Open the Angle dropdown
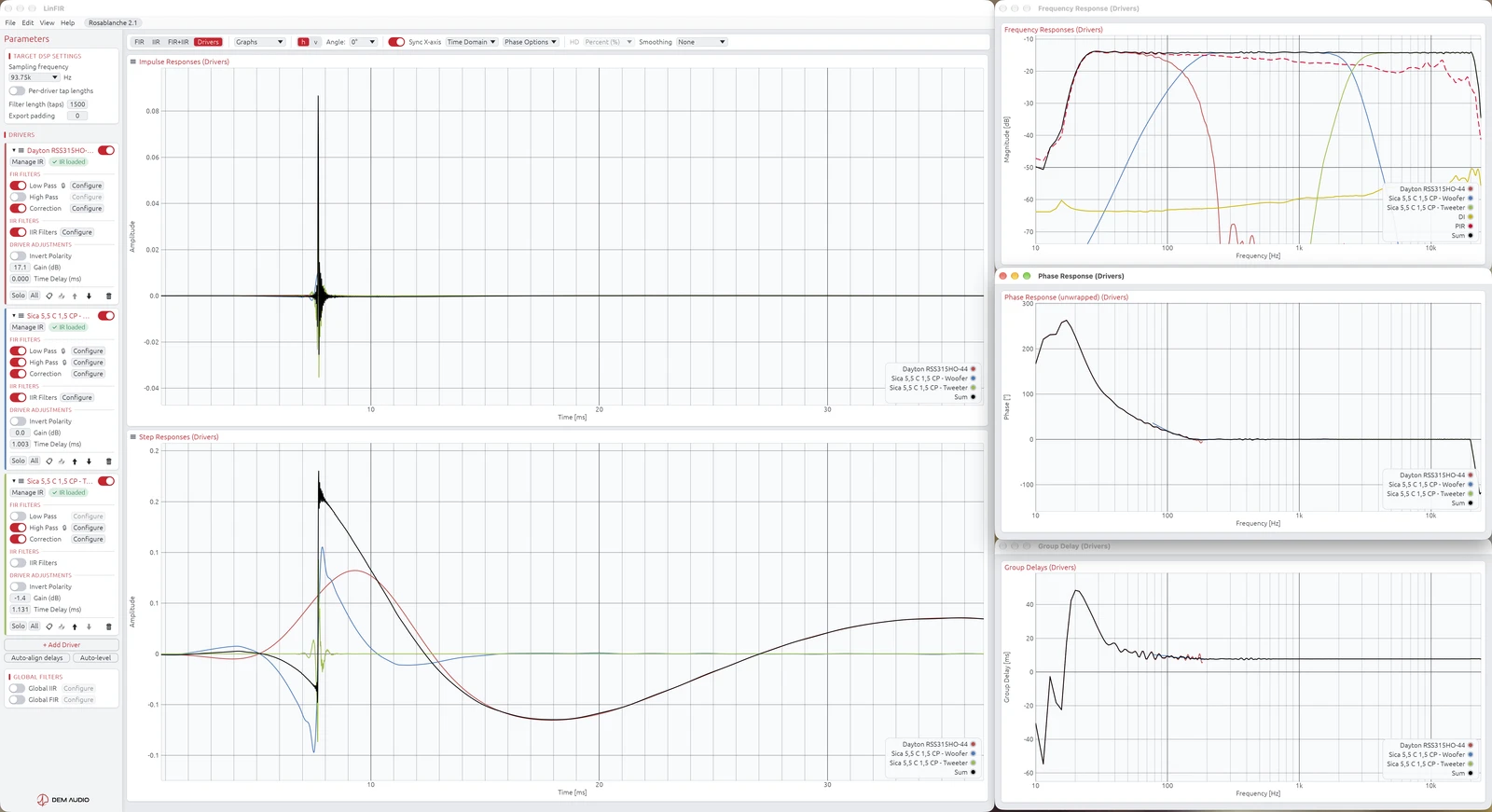 click(x=363, y=42)
